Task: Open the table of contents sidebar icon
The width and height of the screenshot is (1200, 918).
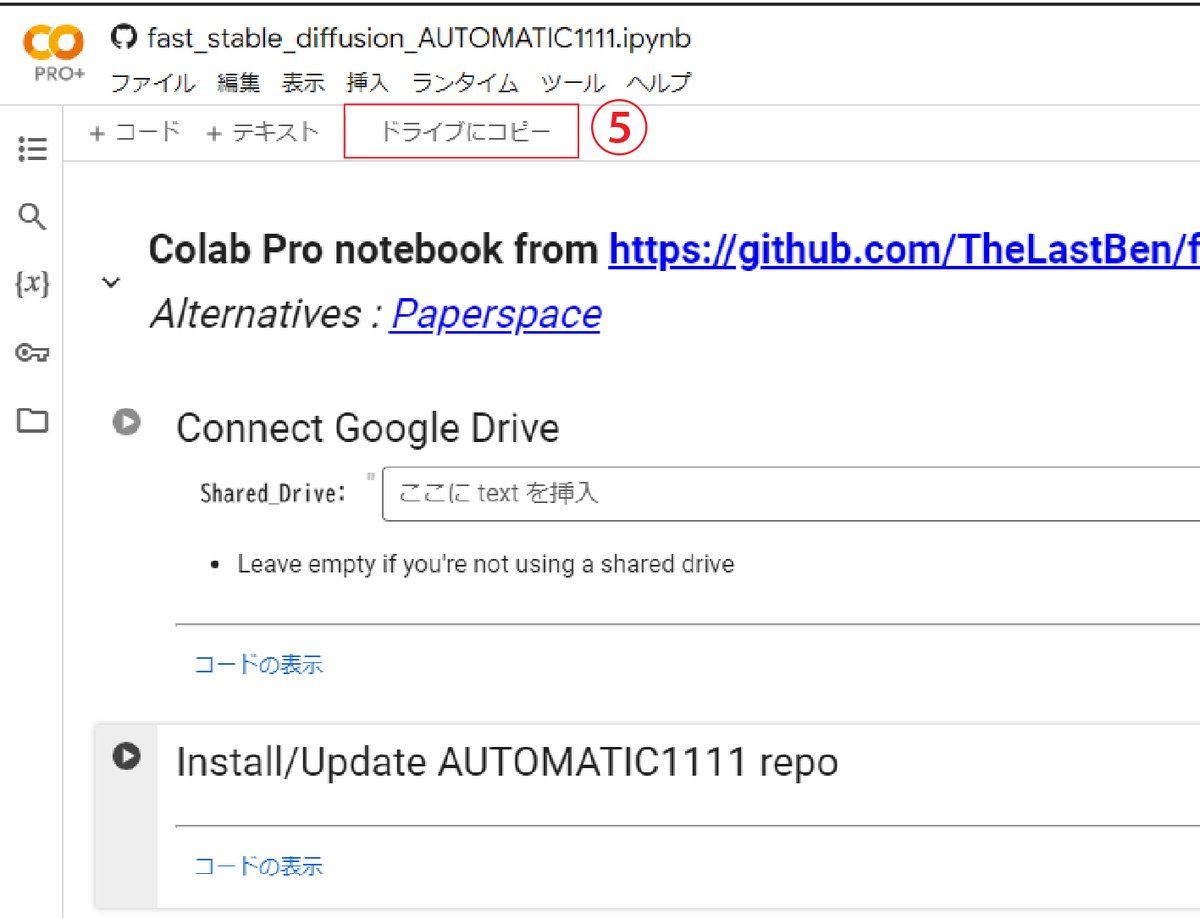Action: 32,149
